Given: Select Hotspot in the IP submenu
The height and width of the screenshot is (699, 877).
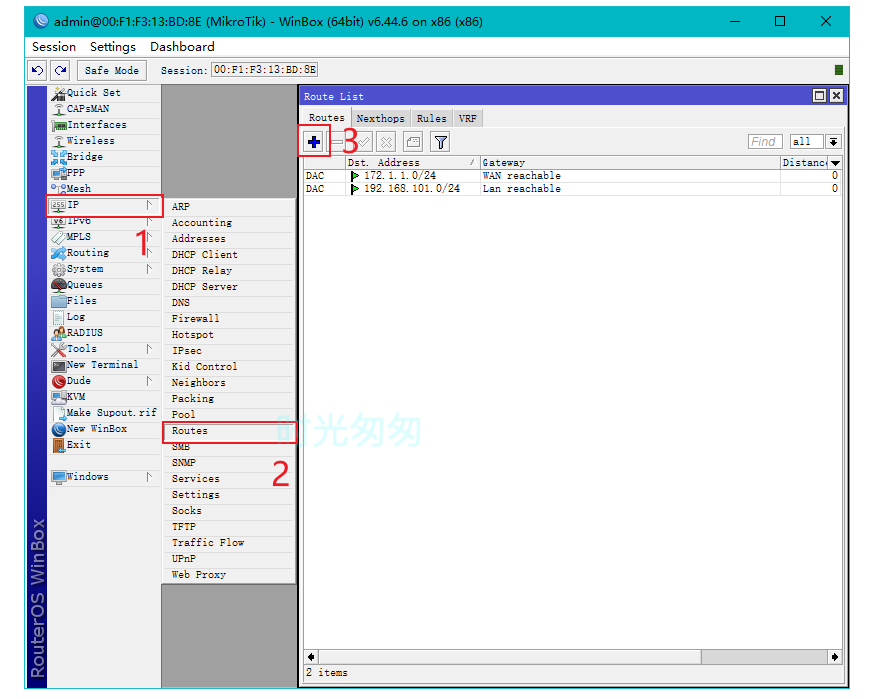Looking at the screenshot, I should 229,335.
